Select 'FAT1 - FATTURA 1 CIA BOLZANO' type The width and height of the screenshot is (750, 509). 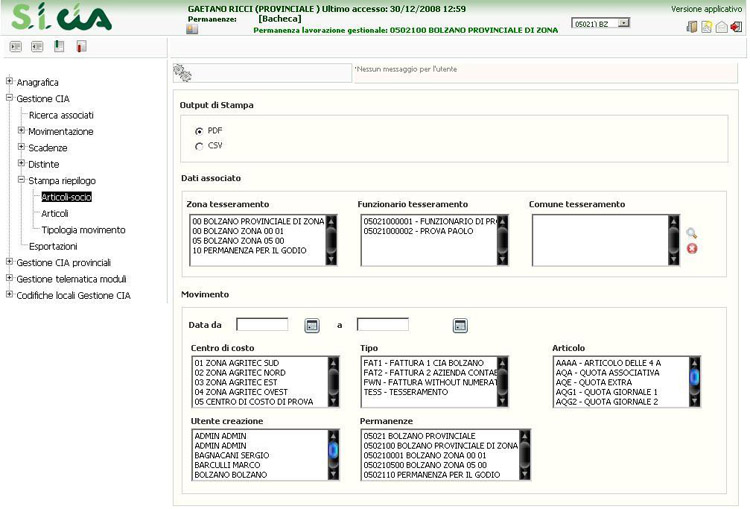pyautogui.click(x=423, y=363)
